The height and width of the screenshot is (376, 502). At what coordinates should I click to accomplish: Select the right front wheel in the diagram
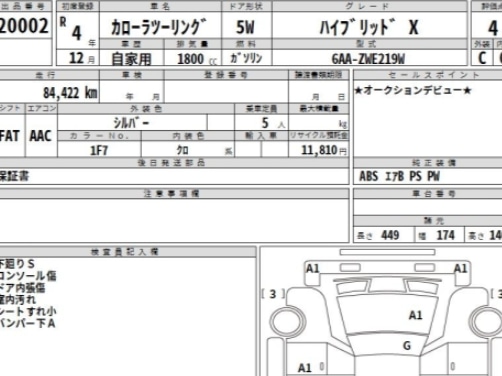[x=486, y=321]
